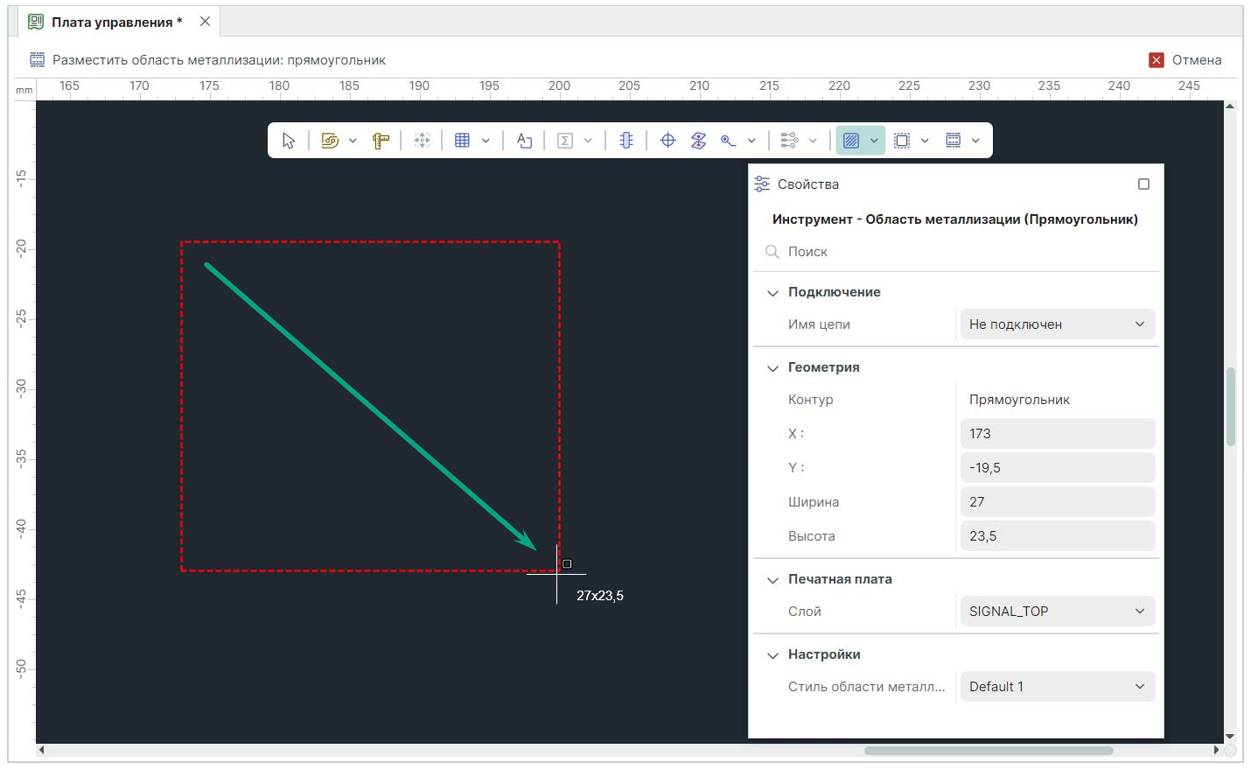Switch to the Плата управления tab

pyautogui.click(x=116, y=22)
